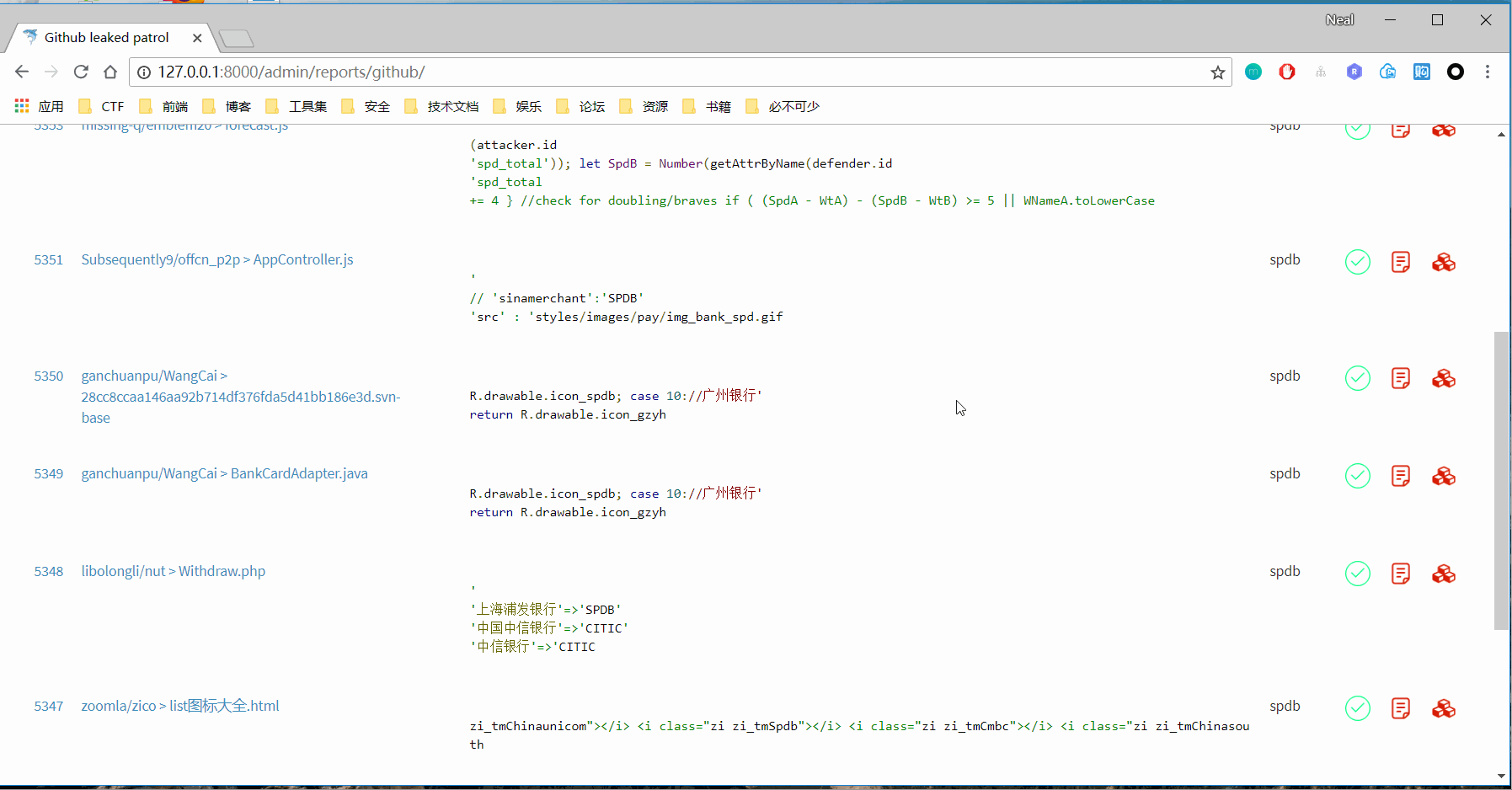Open ganchuanpu/WangCai BankCardAdapter.java link
Screen dimensions: 1512x790
[x=224, y=473]
